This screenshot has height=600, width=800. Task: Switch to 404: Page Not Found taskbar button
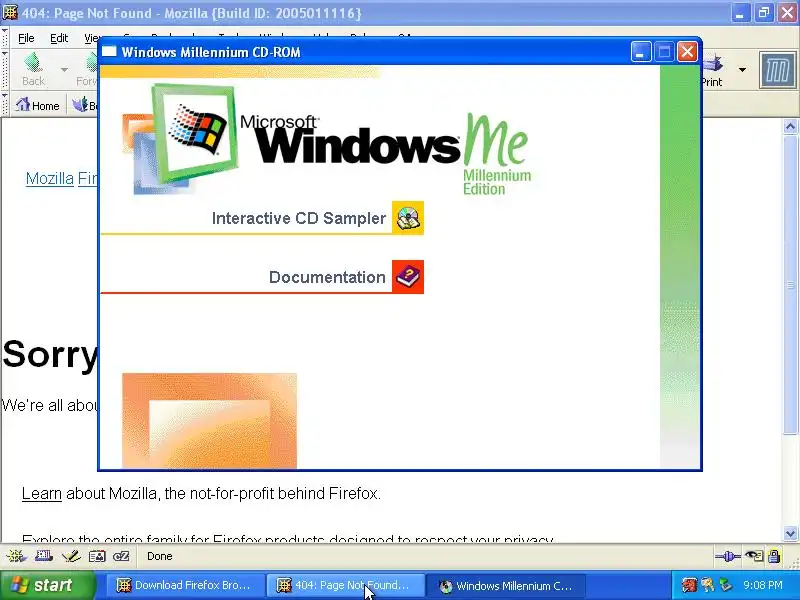pos(345,586)
